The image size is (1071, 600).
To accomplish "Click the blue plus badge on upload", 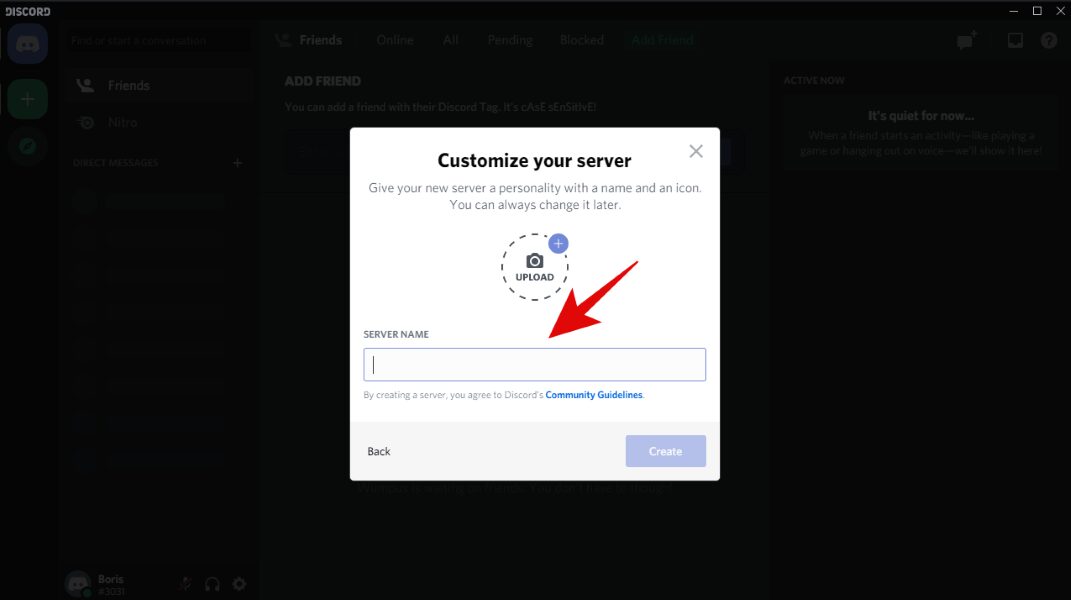I will click(558, 243).
